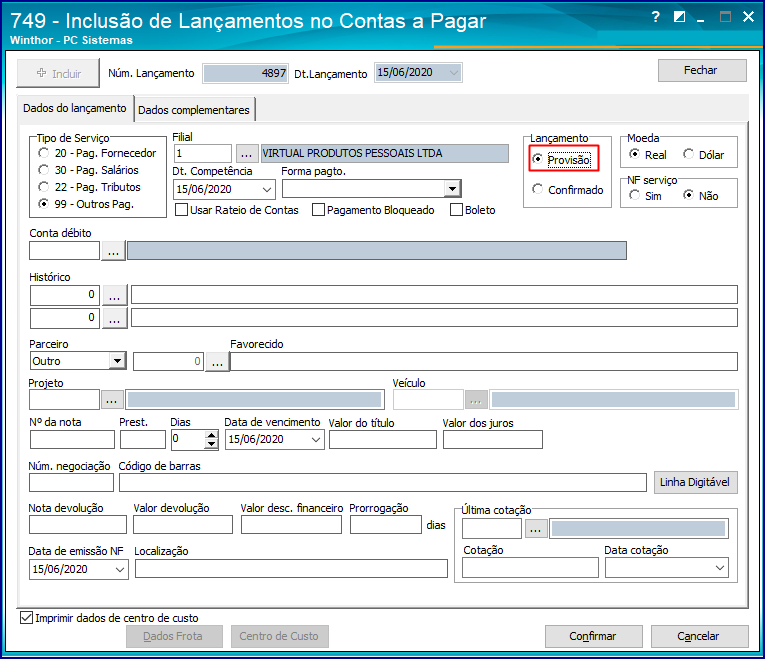Open Projeto lookup ellipsis button
The width and height of the screenshot is (765, 659).
pos(112,399)
